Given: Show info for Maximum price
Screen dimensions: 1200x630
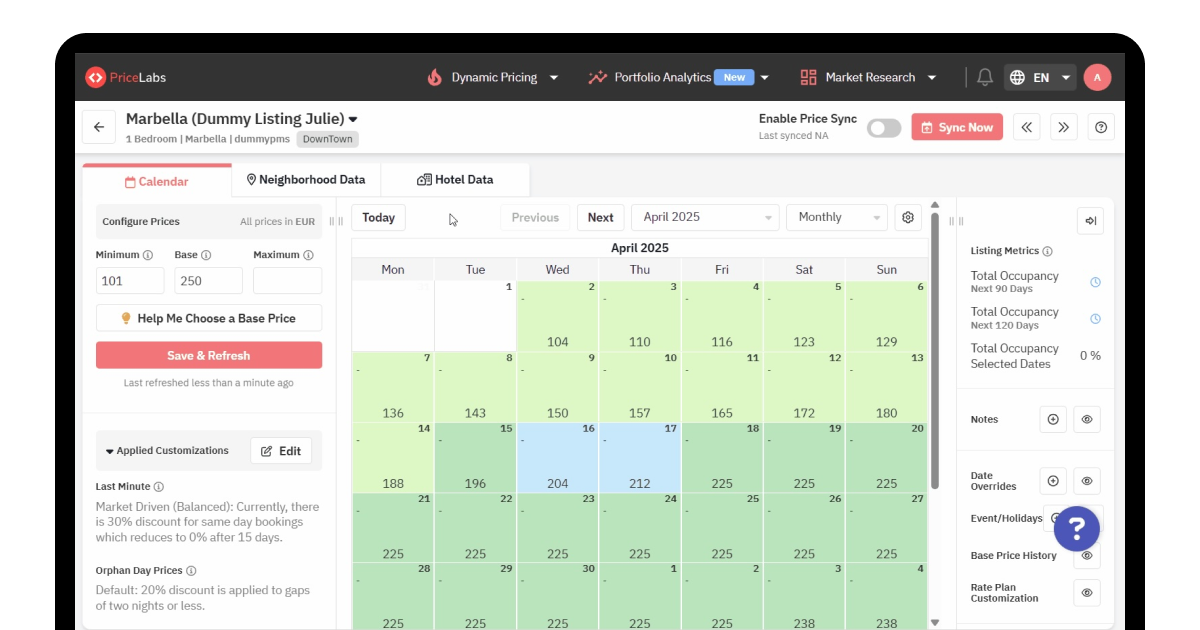Looking at the screenshot, I should point(308,255).
